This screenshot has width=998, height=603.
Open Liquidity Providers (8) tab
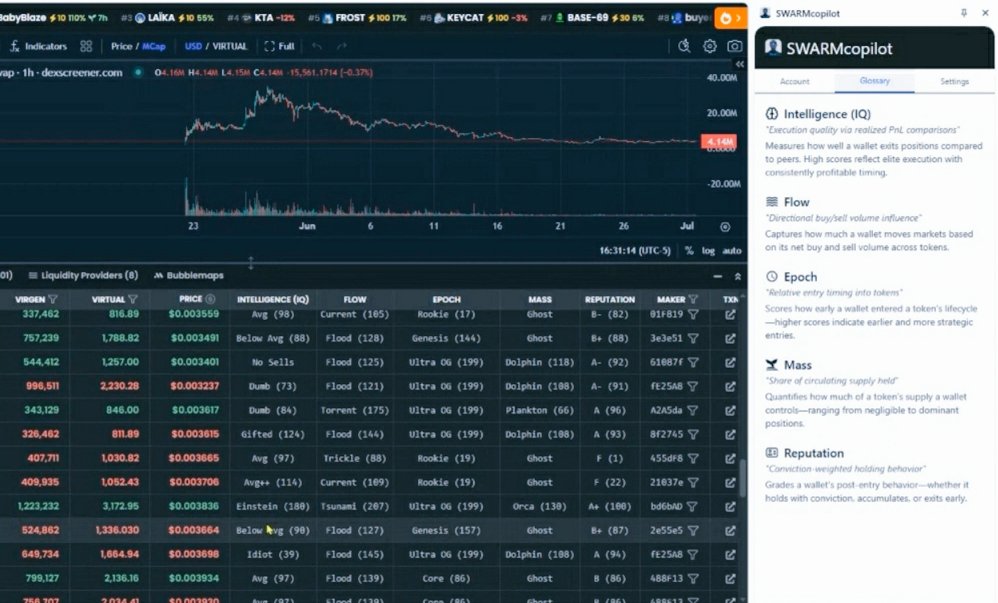(x=83, y=275)
